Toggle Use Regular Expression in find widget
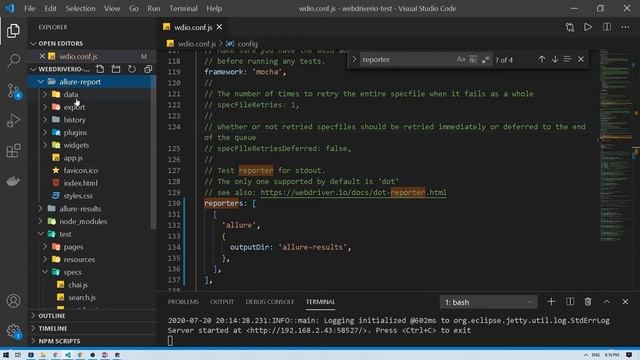This screenshot has width=640, height=360. tap(485, 60)
